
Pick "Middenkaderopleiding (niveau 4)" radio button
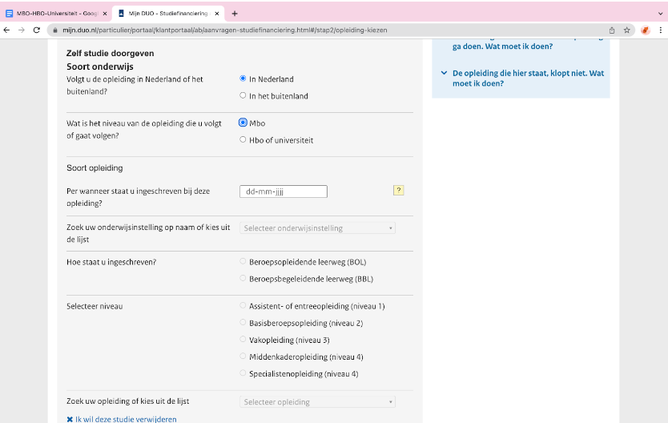click(243, 357)
